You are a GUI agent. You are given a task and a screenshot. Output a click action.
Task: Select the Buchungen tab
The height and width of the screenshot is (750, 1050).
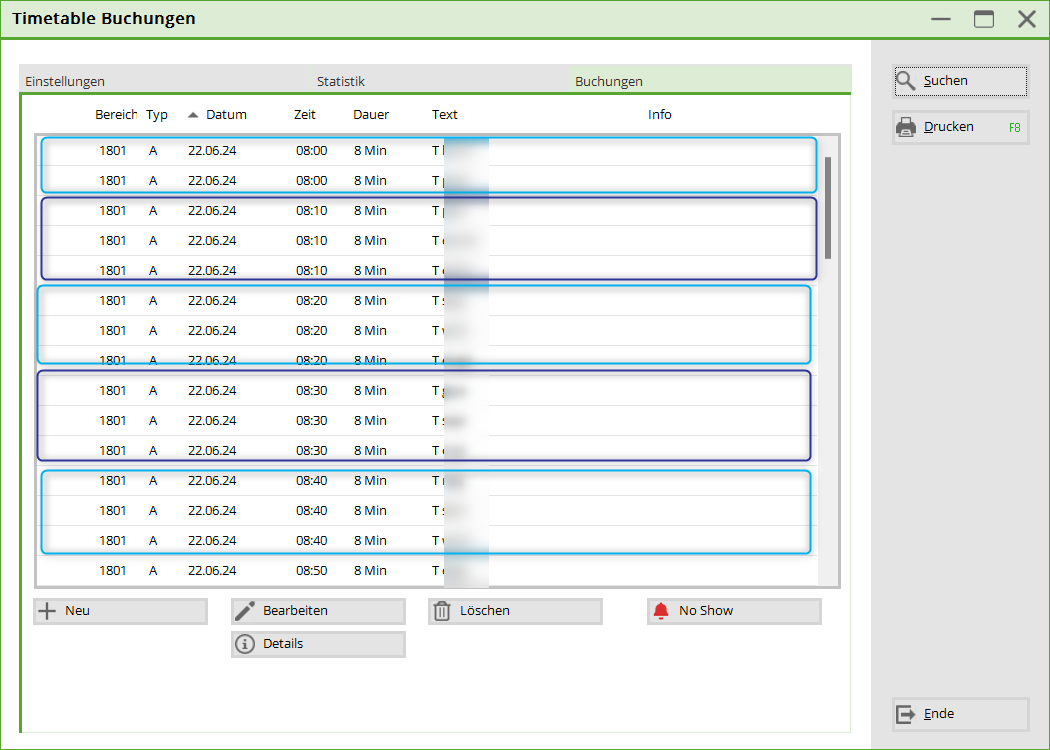coord(609,81)
